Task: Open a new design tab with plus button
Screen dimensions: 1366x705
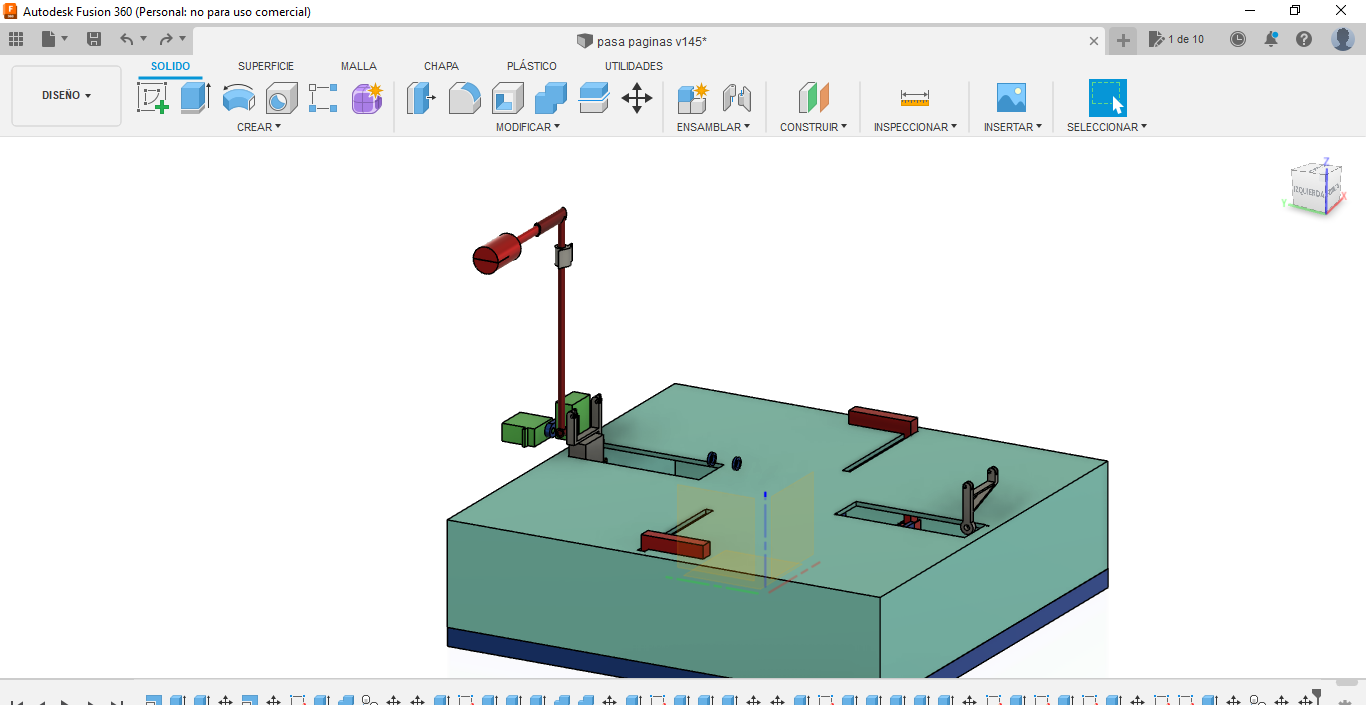Action: tap(1123, 40)
